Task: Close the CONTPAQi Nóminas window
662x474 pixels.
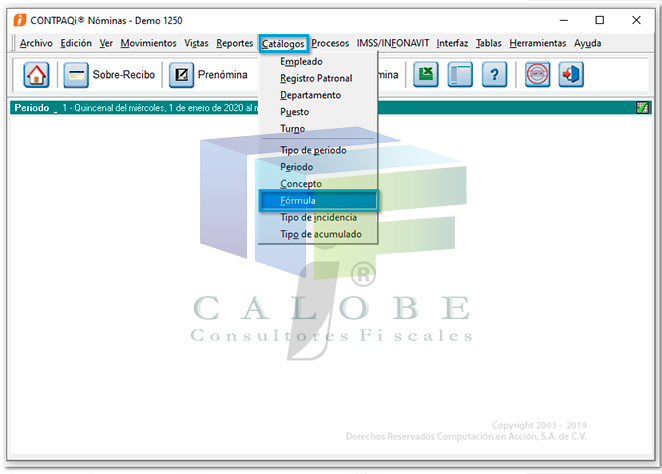Action: [636, 20]
